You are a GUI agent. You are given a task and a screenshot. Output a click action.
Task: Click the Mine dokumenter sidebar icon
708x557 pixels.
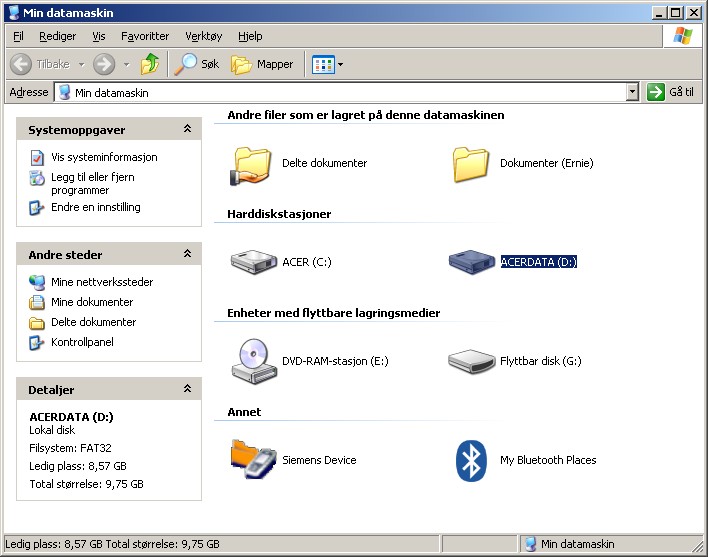37,302
